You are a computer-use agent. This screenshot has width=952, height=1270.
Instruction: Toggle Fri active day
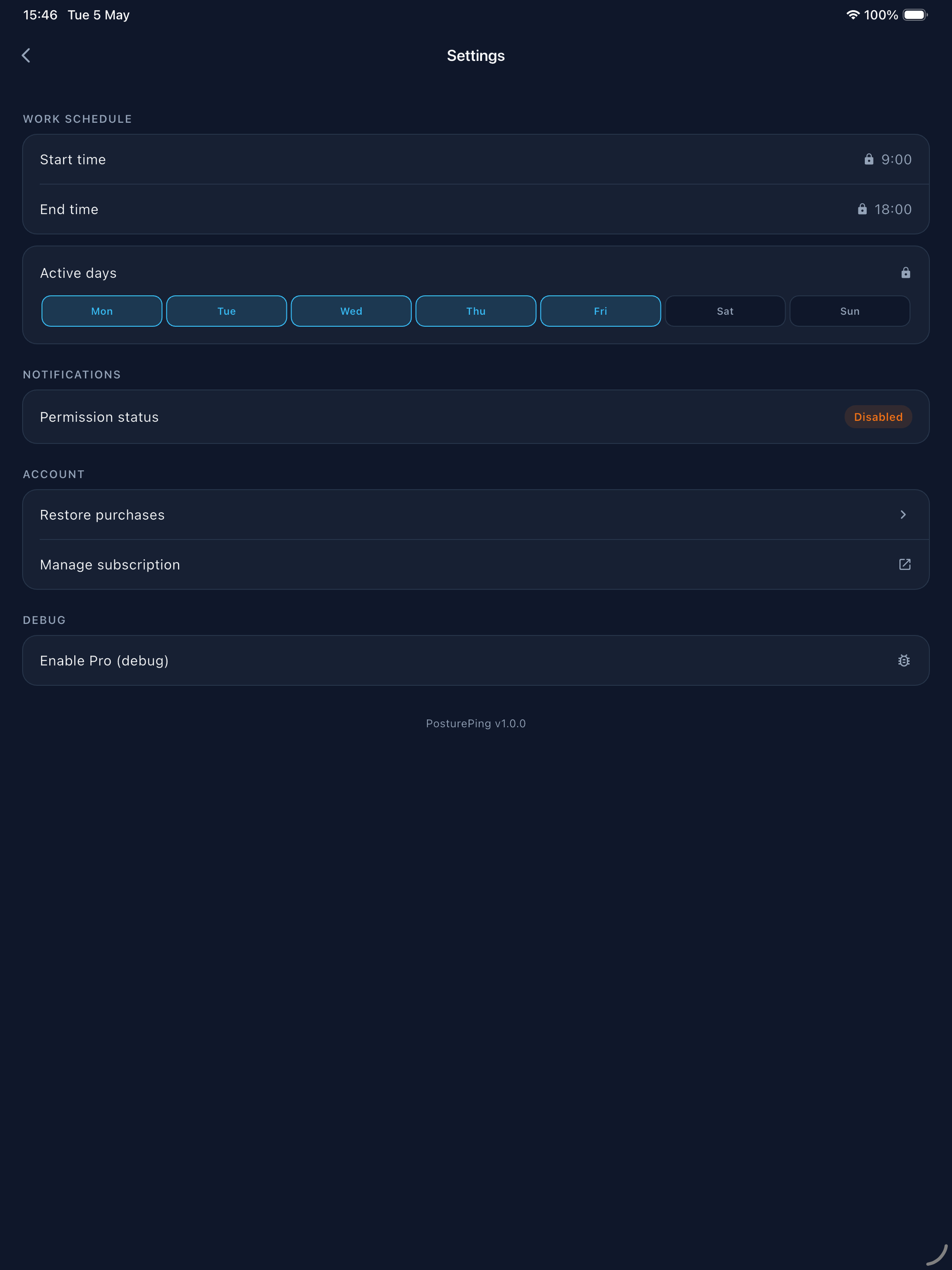point(600,311)
